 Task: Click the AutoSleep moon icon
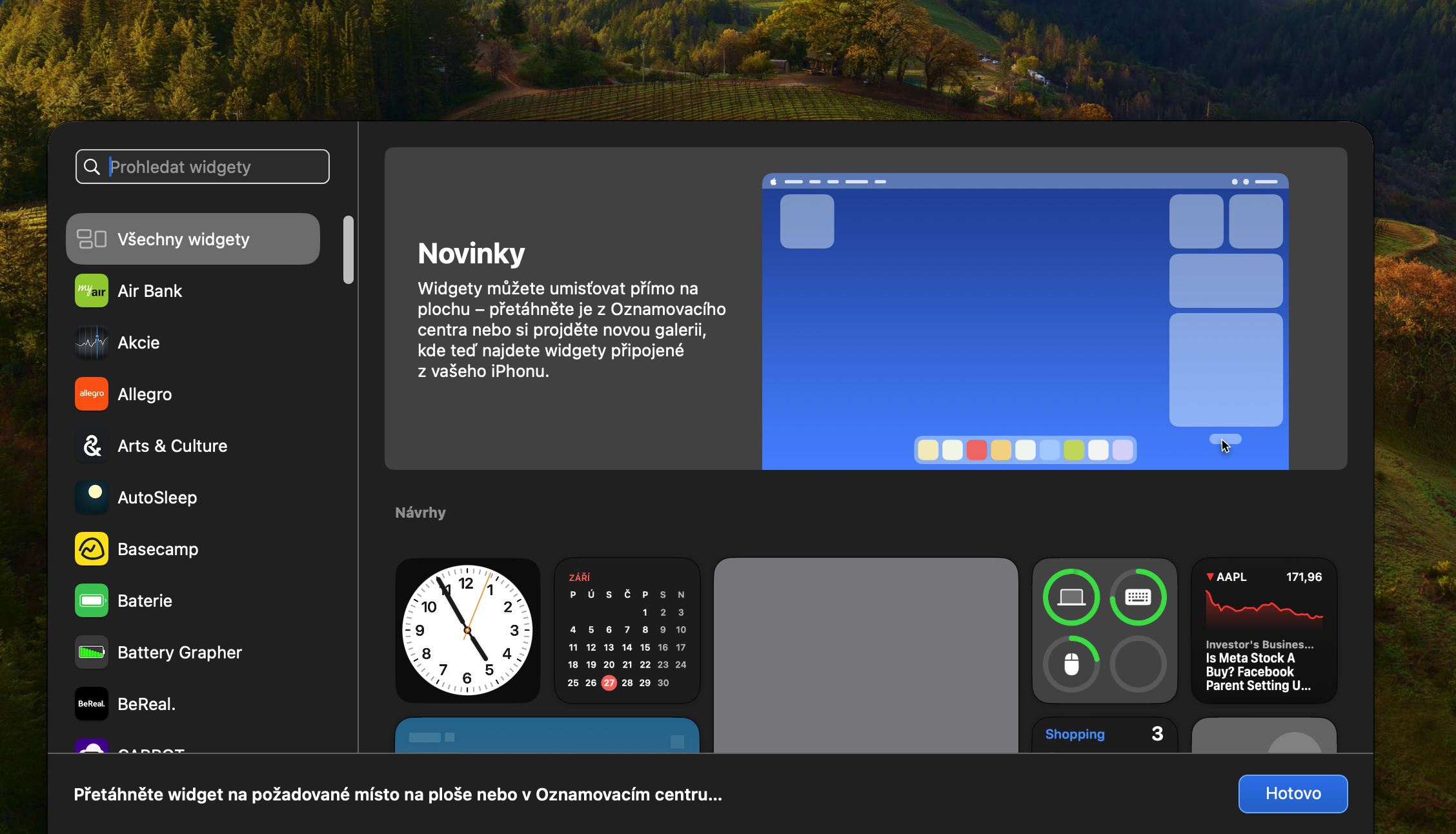(92, 498)
